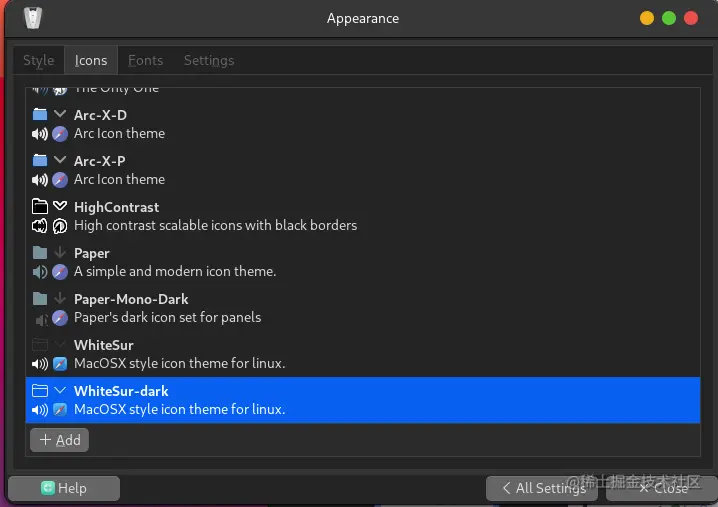This screenshot has height=507, width=718.
Task: Click the Paper folder preview icon
Action: (40, 252)
